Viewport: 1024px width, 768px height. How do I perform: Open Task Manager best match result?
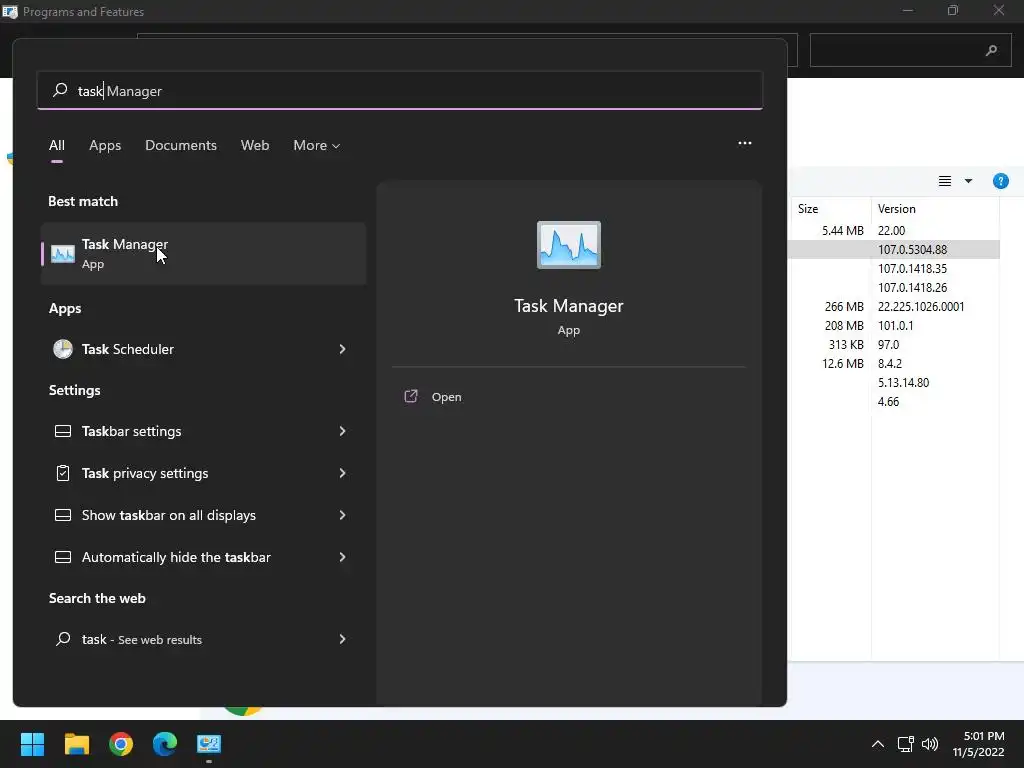203,253
